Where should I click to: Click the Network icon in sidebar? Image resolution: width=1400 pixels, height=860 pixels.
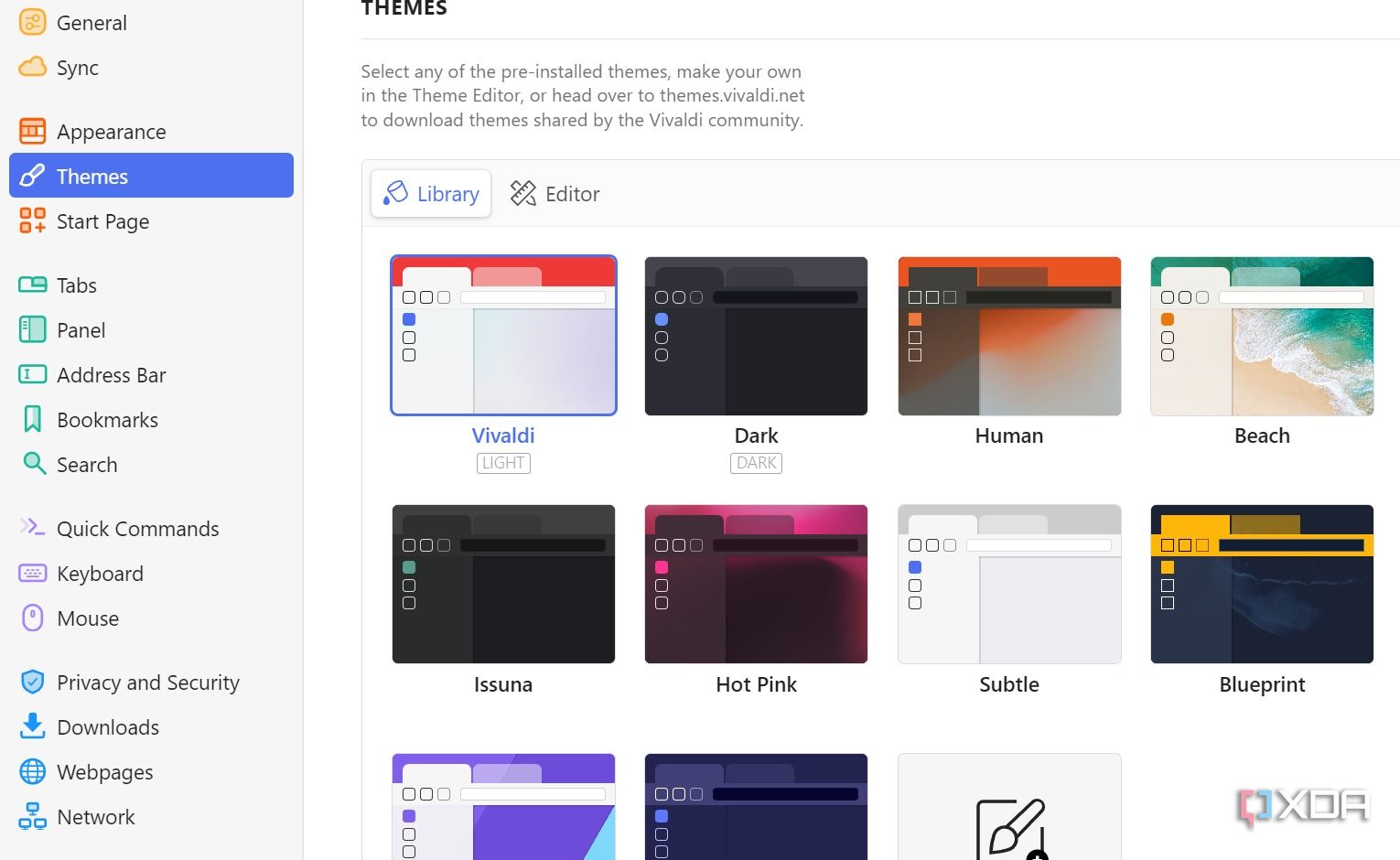pyautogui.click(x=33, y=816)
